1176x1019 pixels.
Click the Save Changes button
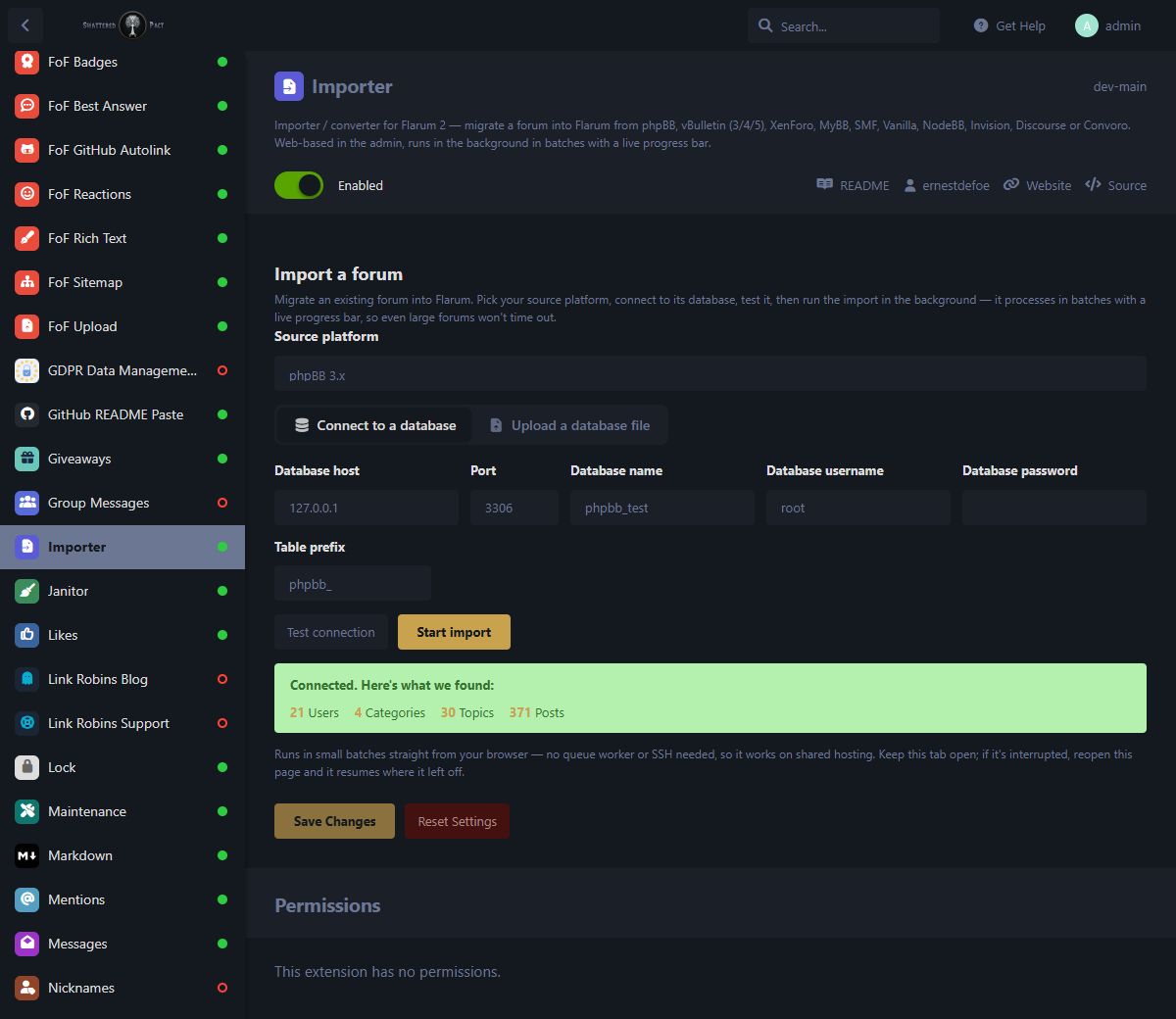334,821
